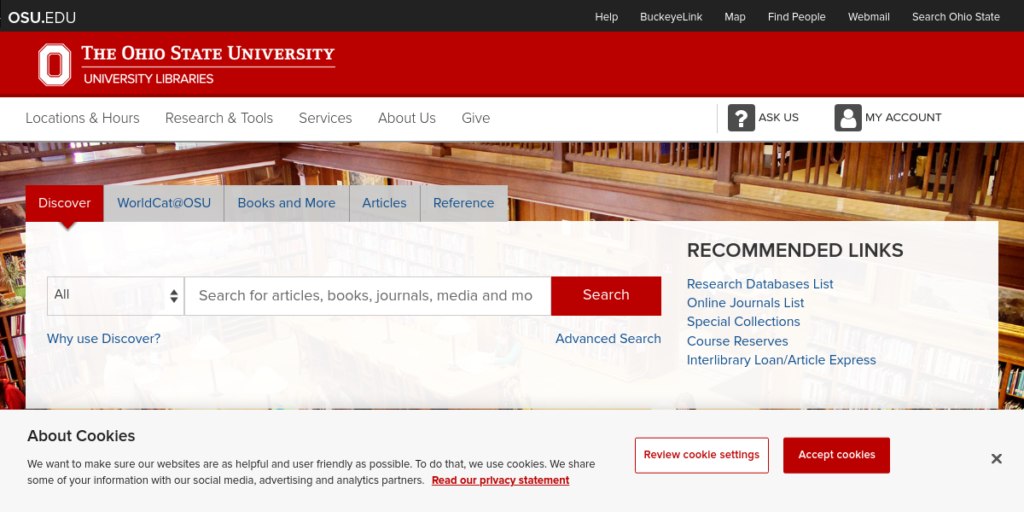Click the Ohio State University wordmark
Image resolution: width=1024 pixels, height=512 pixels.
[x=208, y=54]
